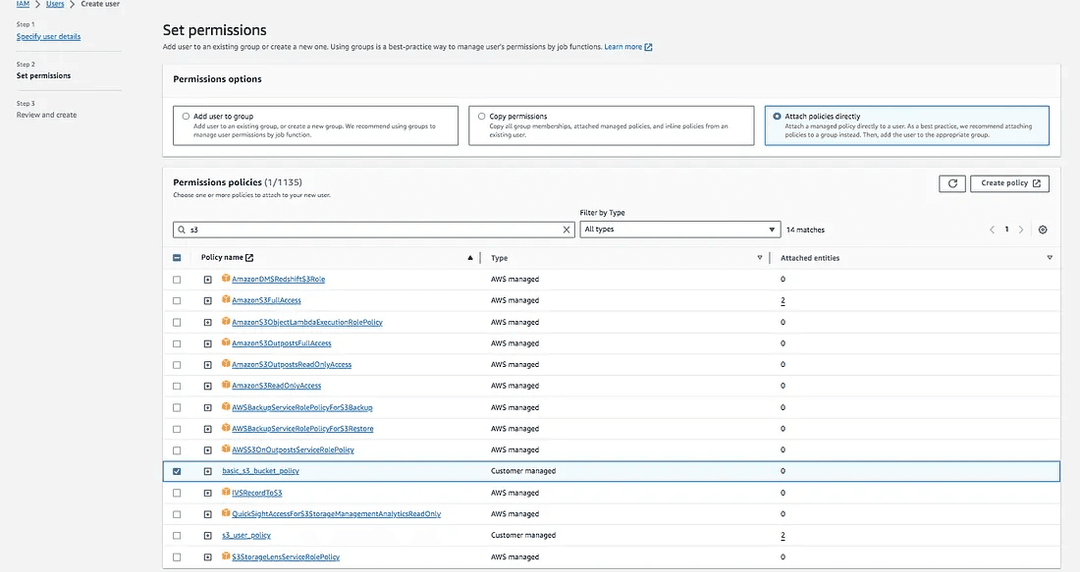This screenshot has width=1080, height=572.
Task: Click attached entities count 2 for s3_user_policy
Action: (x=782, y=535)
